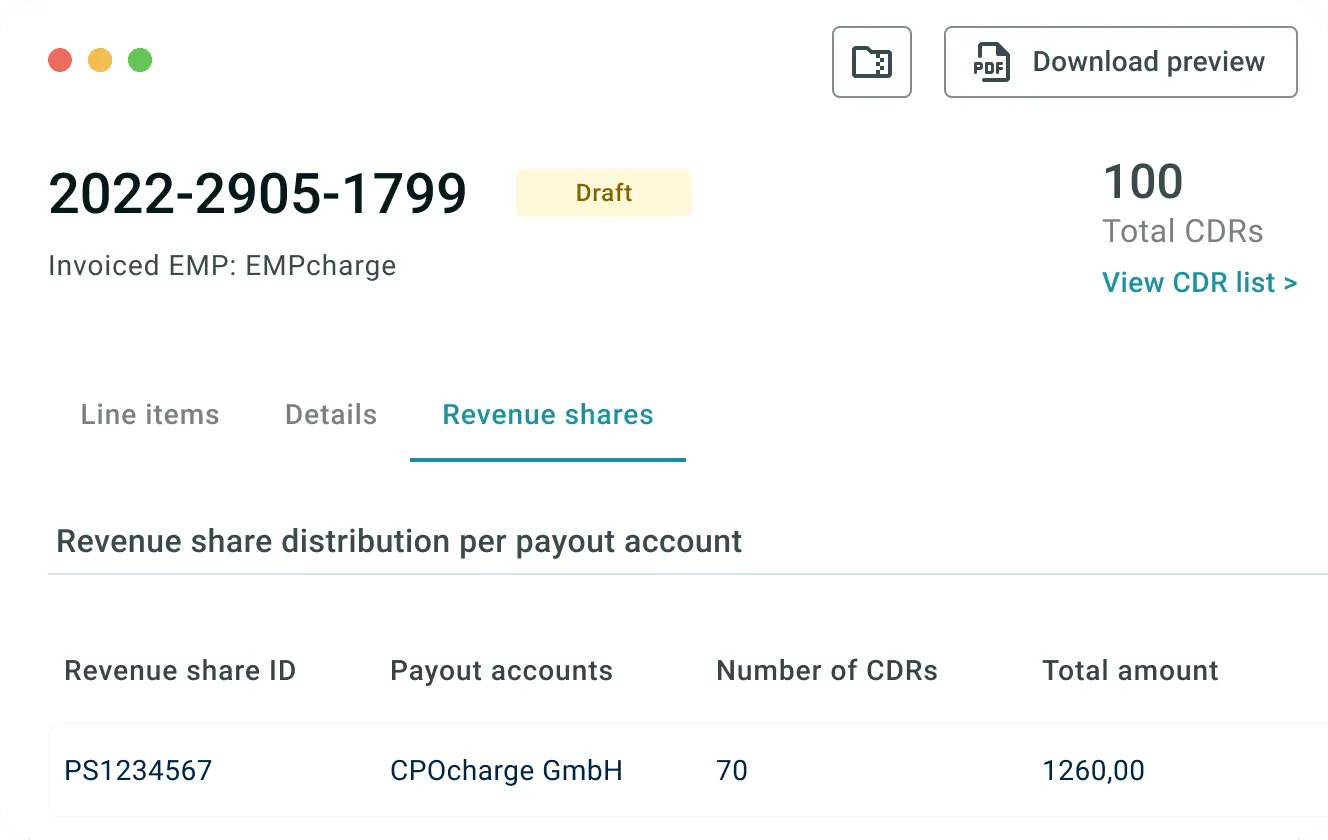Click the Number of CDRs column header
This screenshot has height=840, width=1328.
(827, 670)
